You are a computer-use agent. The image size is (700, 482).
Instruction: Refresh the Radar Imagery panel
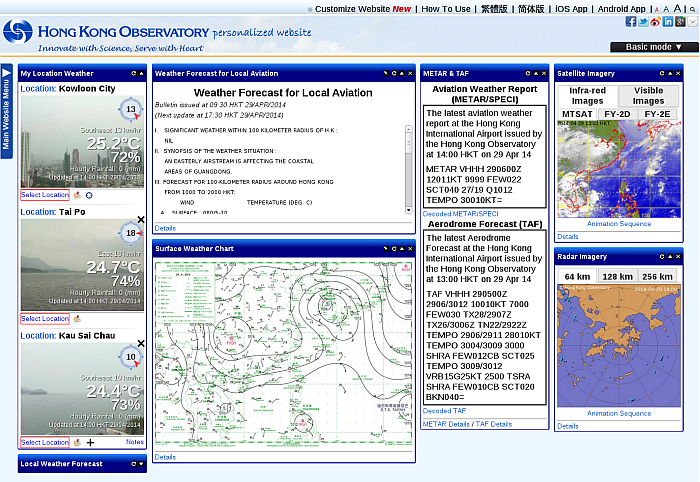click(x=662, y=257)
